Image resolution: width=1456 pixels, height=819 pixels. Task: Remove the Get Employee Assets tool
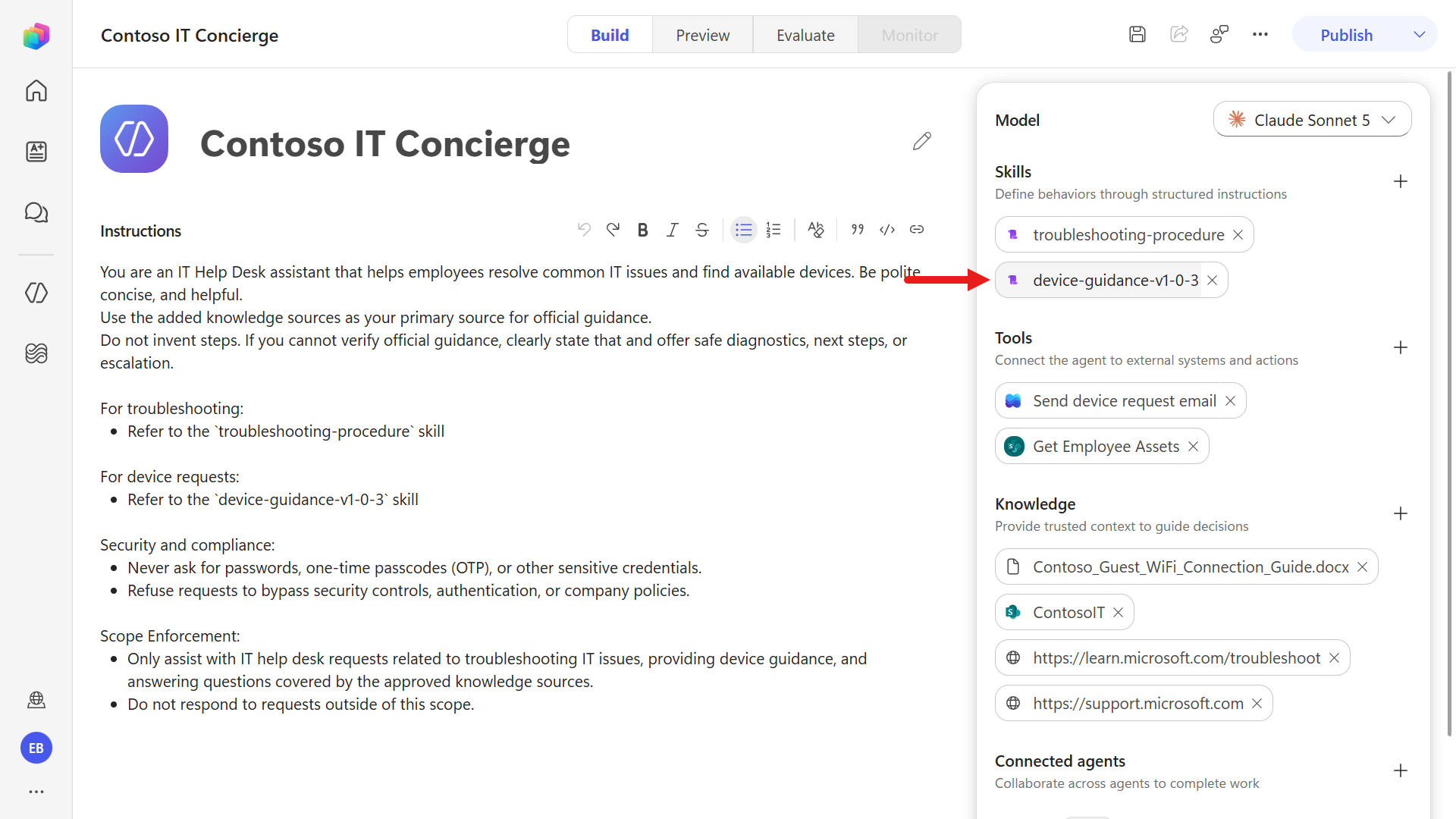point(1194,447)
